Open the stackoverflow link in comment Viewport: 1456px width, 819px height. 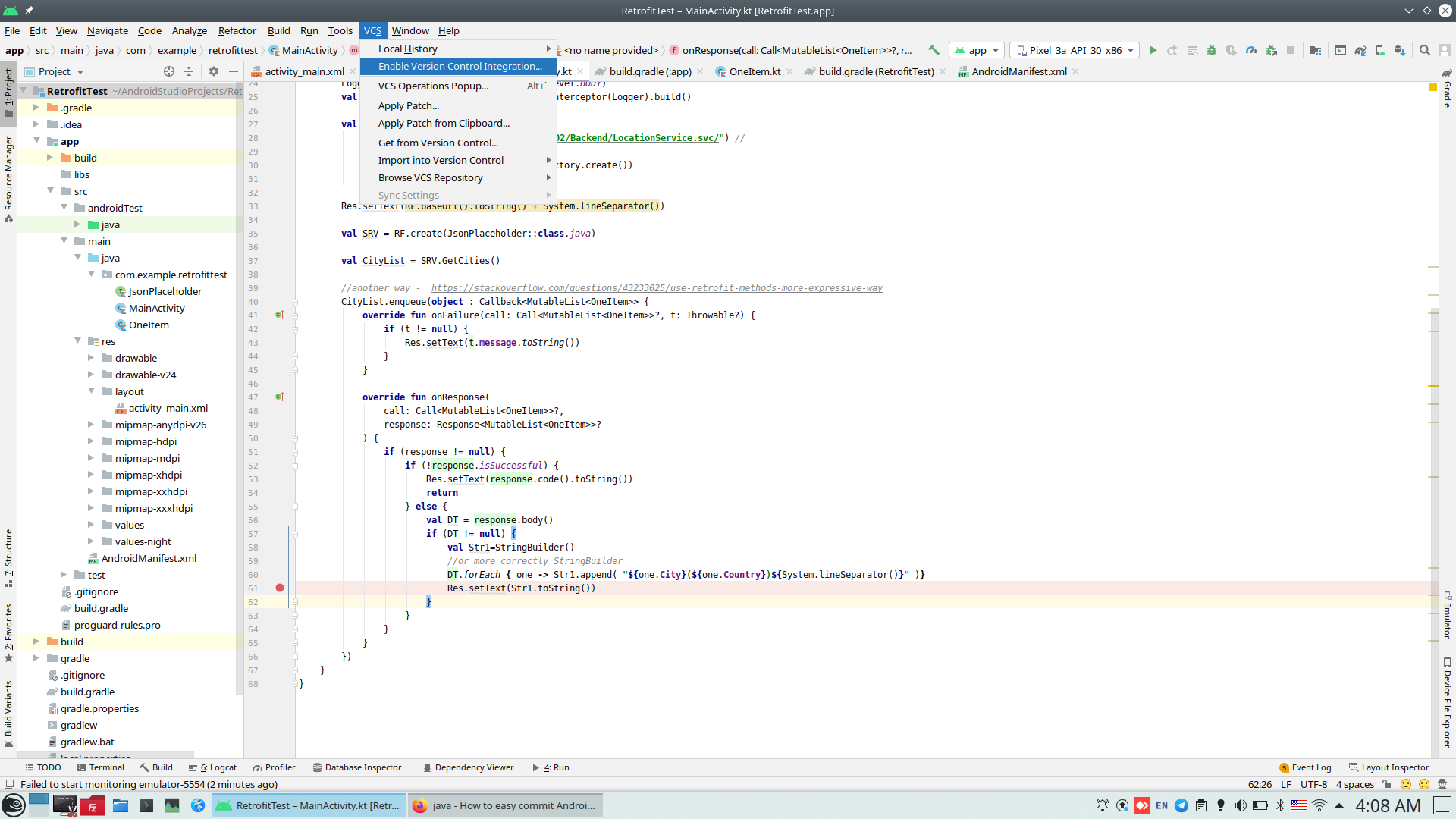(657, 288)
